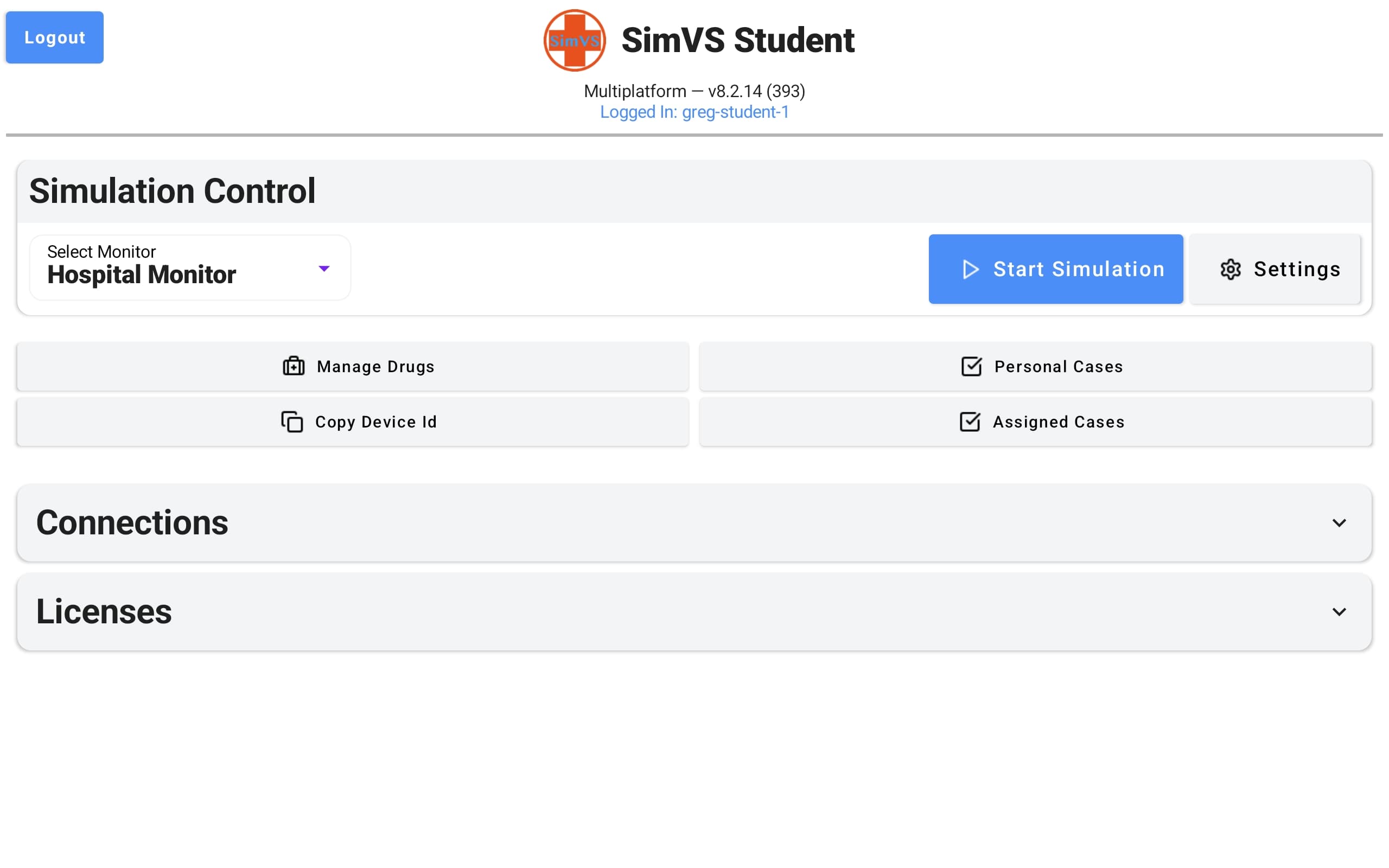
Task: Click the dropdown caret in Select Monitor field
Action: click(324, 268)
